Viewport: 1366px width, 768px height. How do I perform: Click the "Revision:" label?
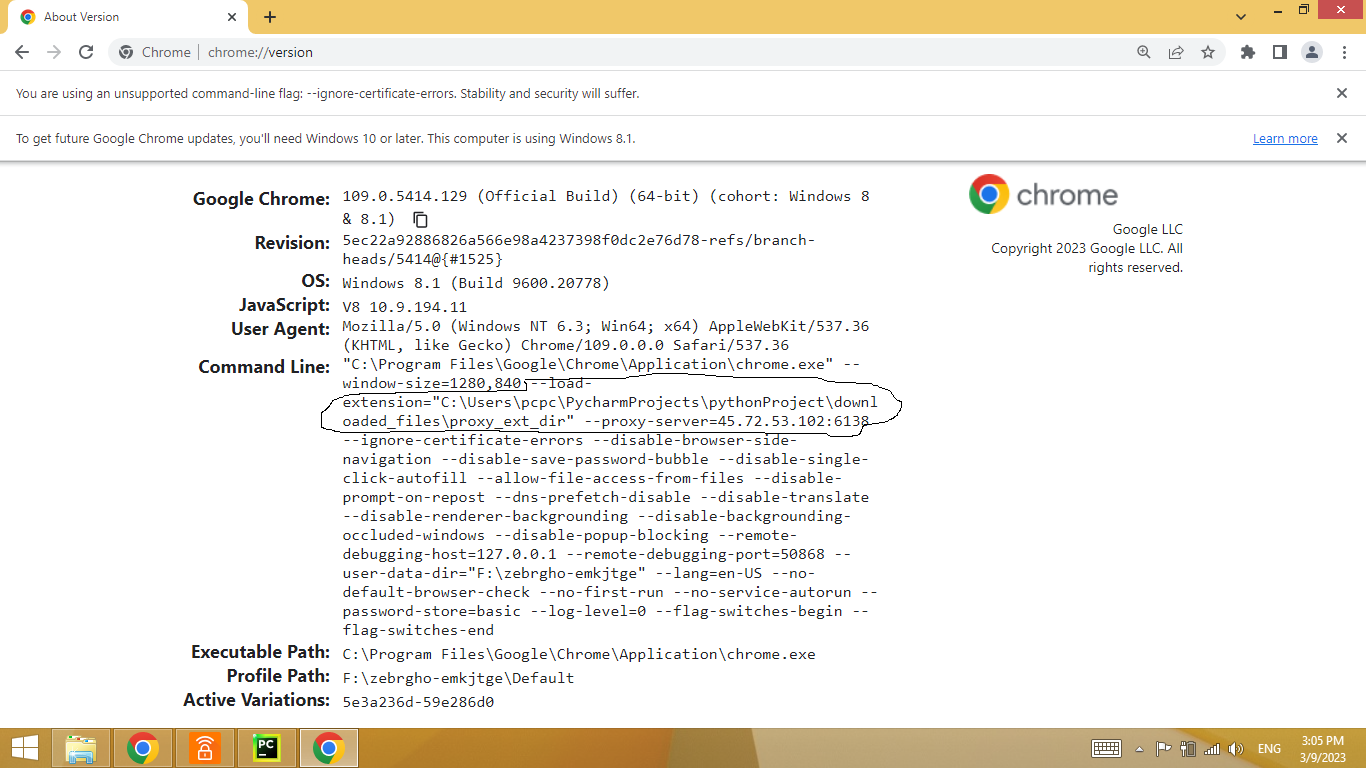[x=292, y=243]
